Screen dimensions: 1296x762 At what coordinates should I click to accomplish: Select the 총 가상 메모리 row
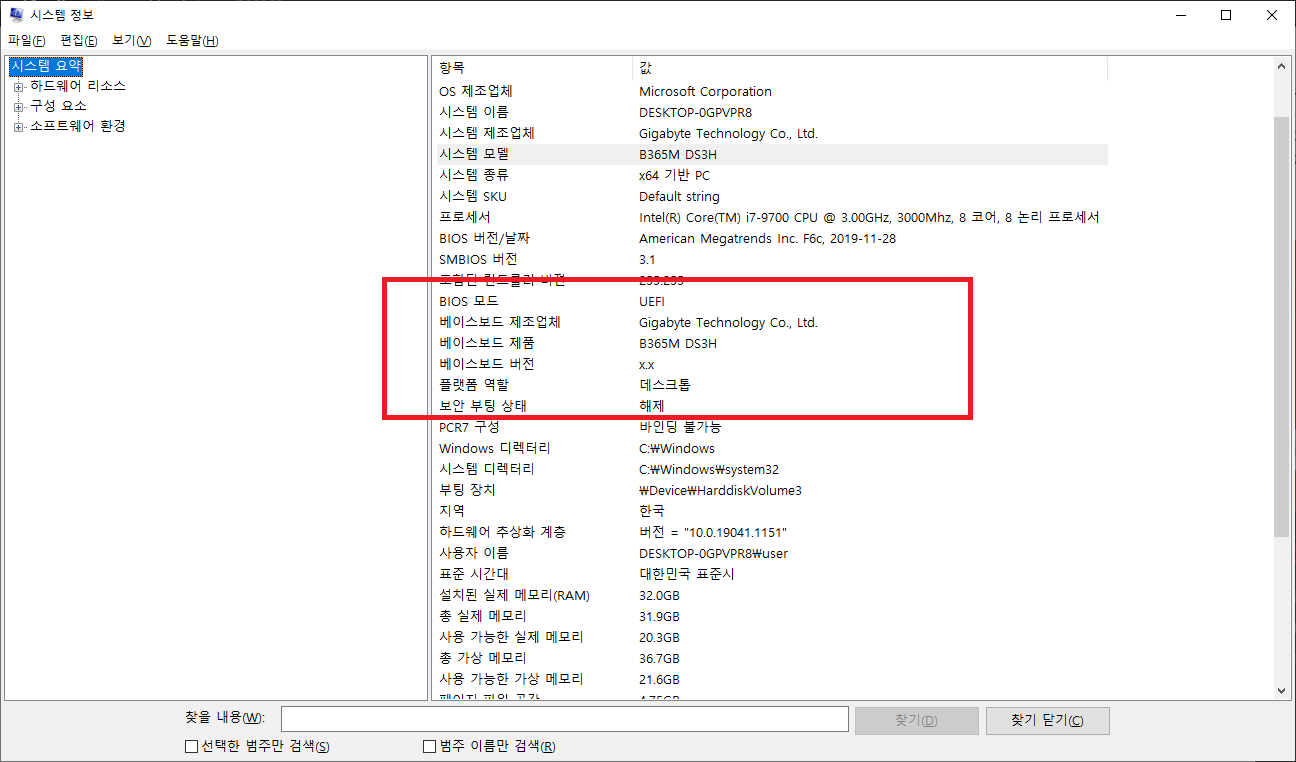coord(770,658)
